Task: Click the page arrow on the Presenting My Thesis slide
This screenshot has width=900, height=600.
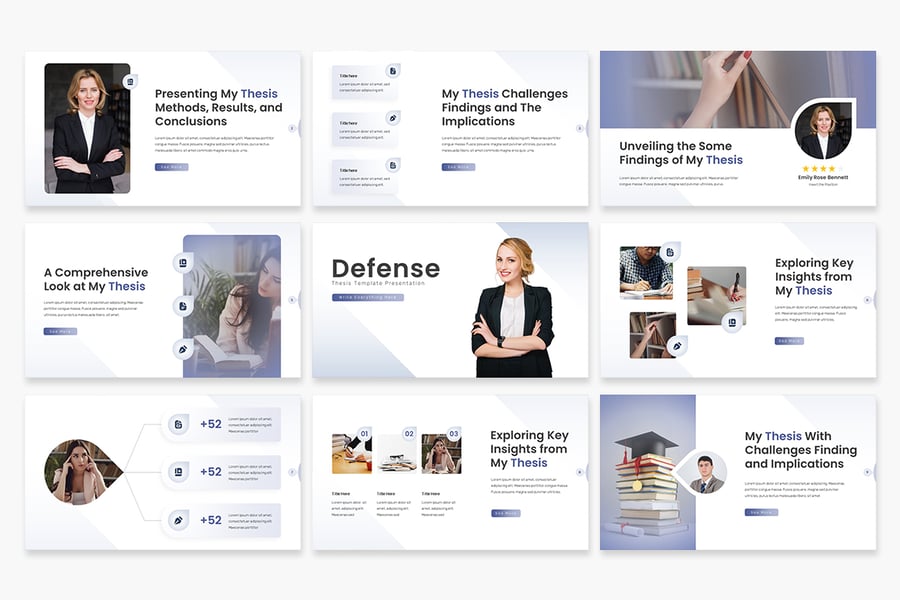Action: (292, 128)
